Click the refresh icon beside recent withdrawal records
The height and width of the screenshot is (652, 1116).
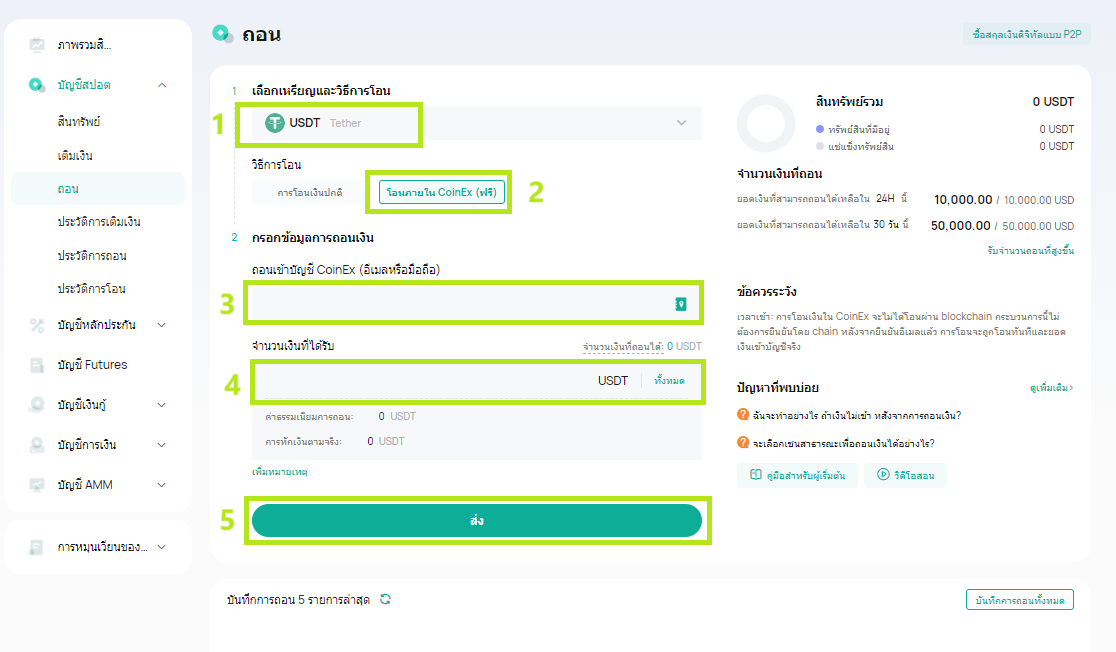385,599
